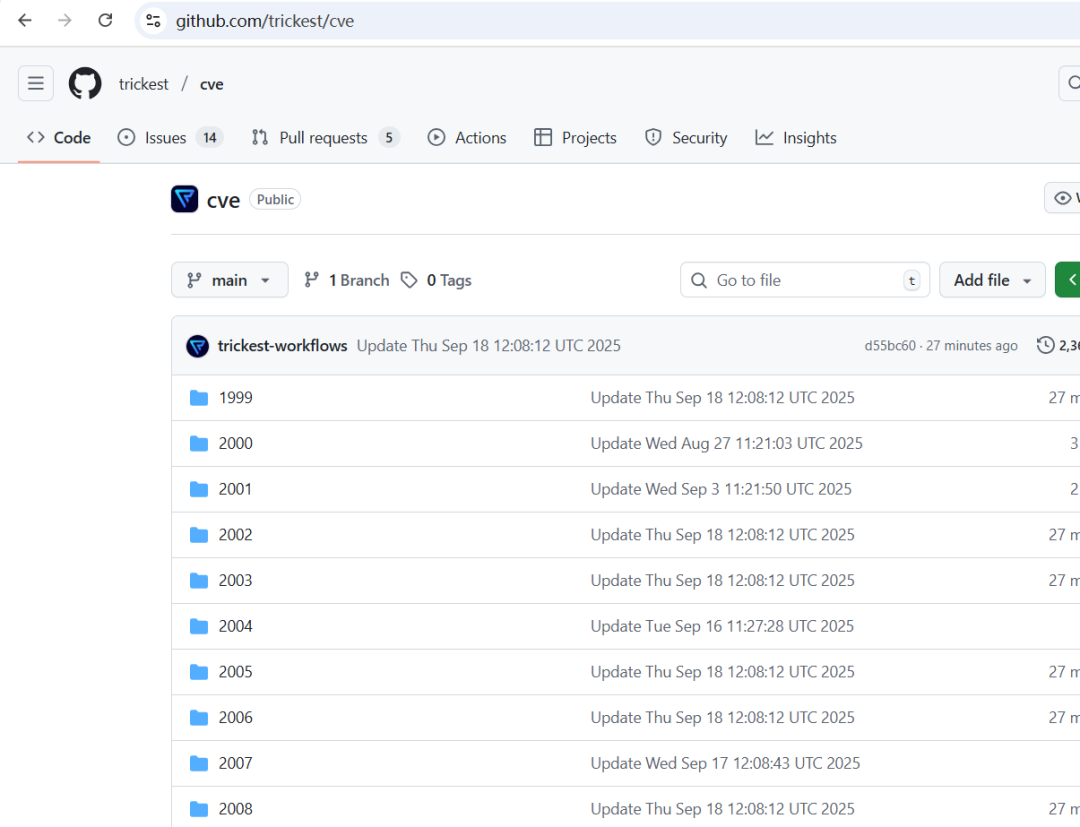This screenshot has width=1080, height=827.
Task: Click the browser forward arrow
Action: point(65,21)
